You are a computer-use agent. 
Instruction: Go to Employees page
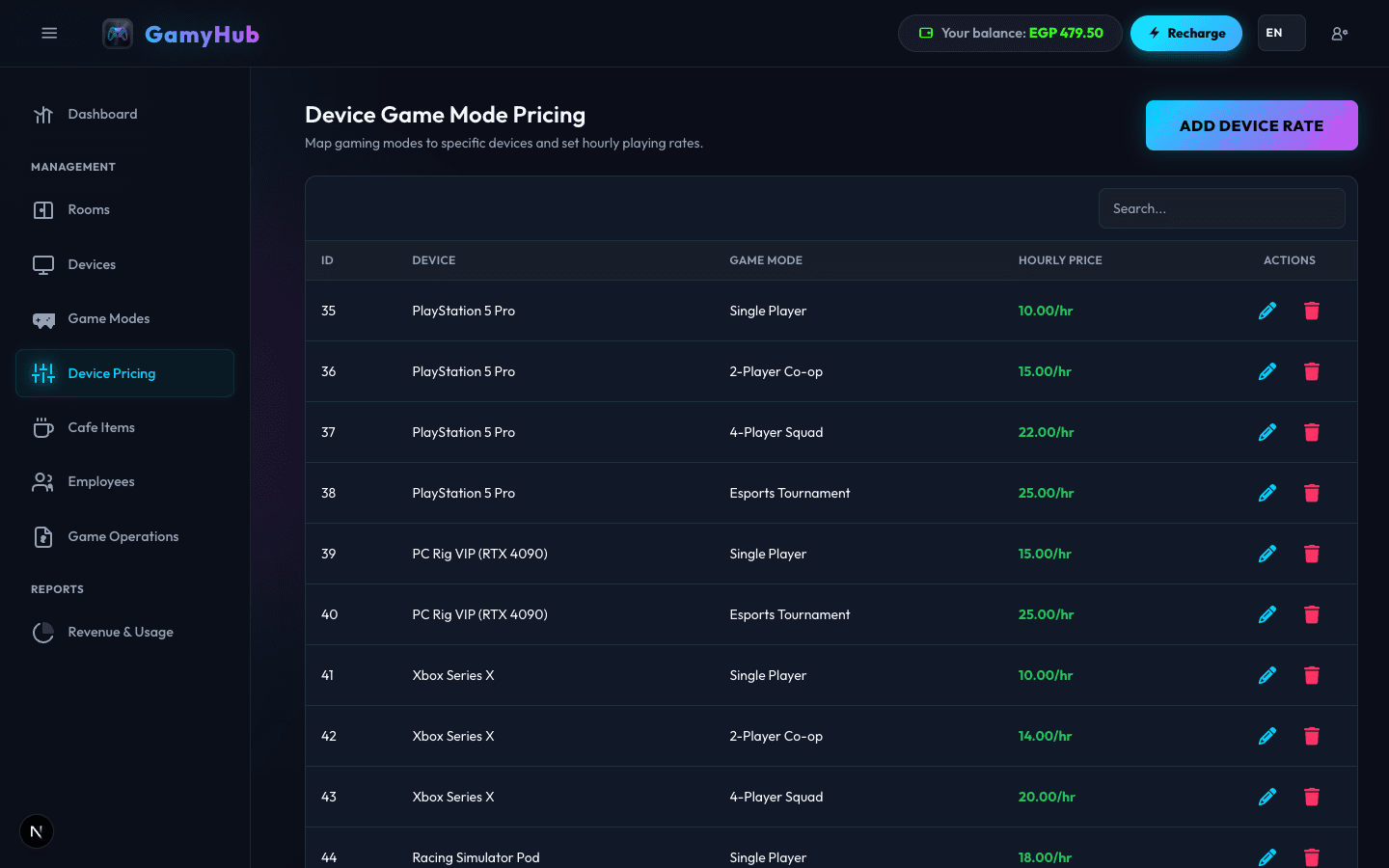pos(124,482)
